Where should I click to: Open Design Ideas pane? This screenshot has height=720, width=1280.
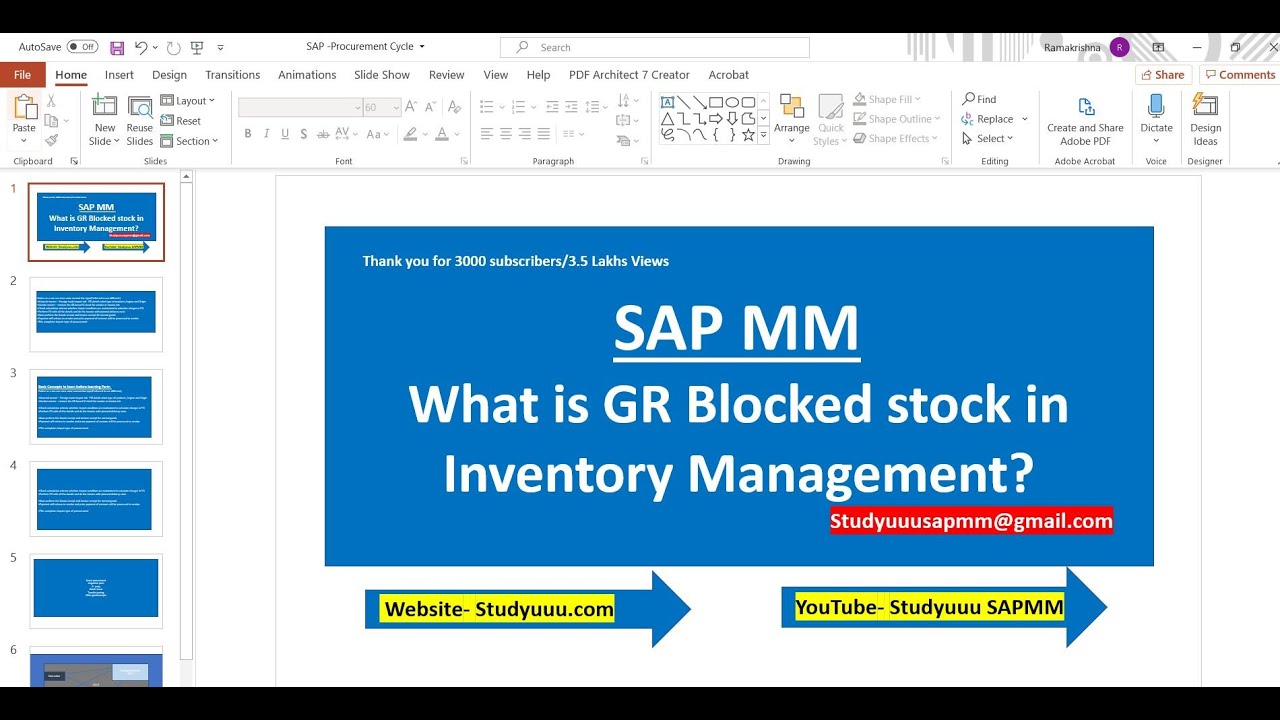[1205, 120]
